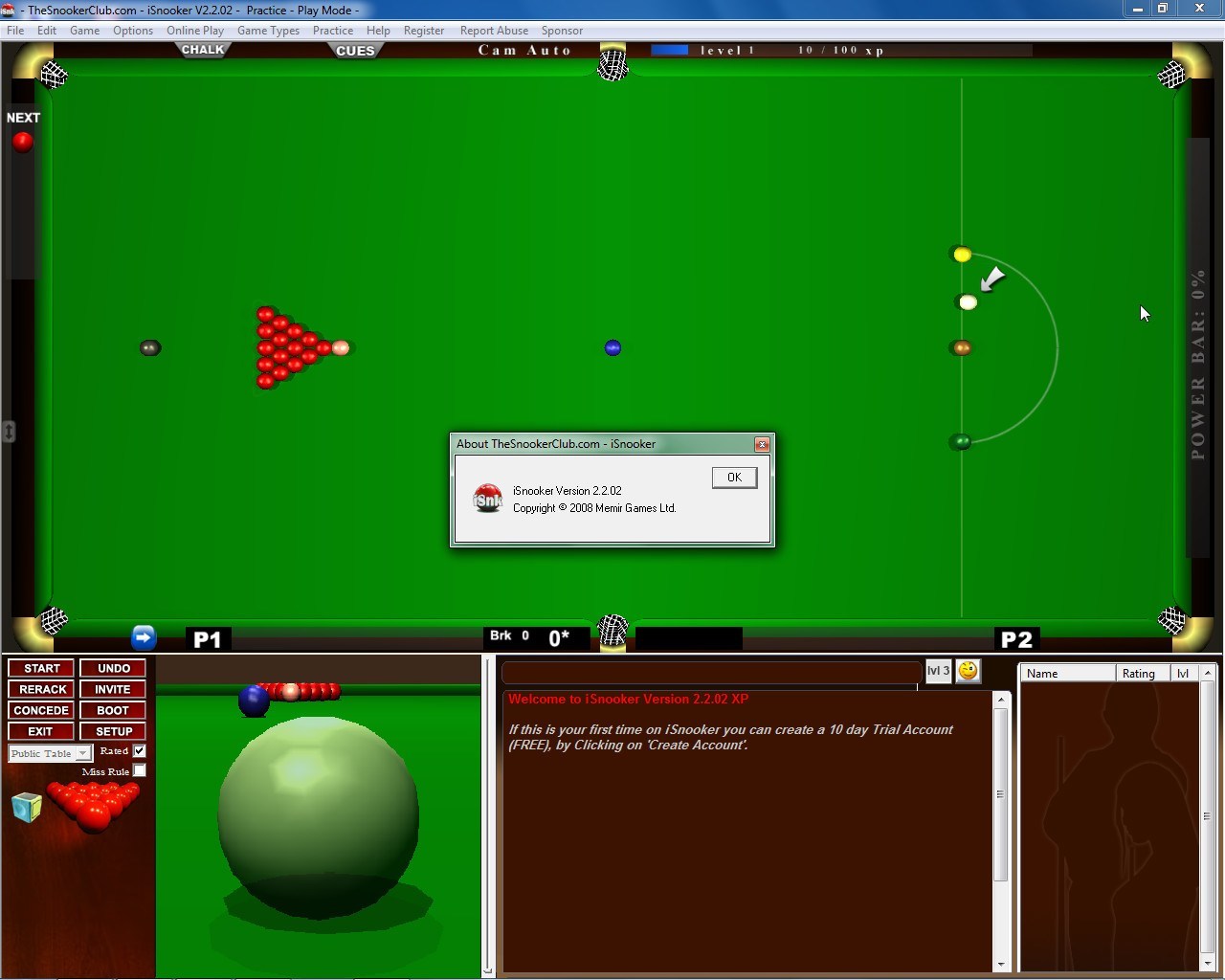Click the app icon in the title bar

pyautogui.click(x=9, y=10)
